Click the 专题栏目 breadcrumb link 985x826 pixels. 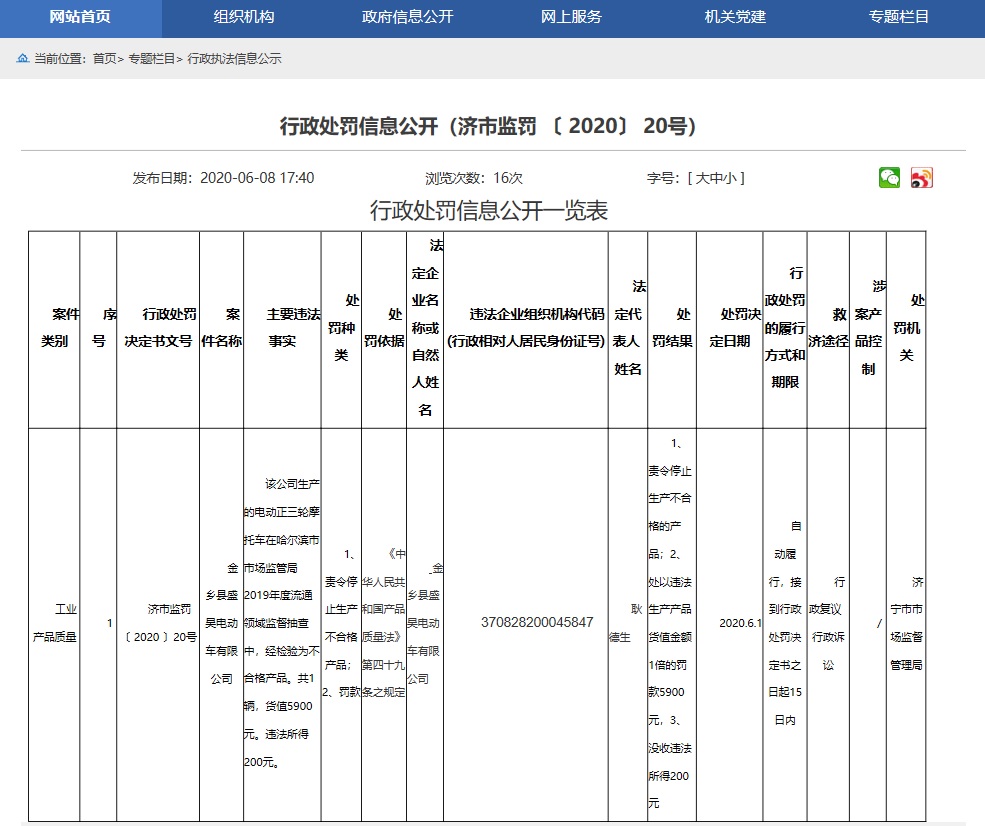point(151,59)
